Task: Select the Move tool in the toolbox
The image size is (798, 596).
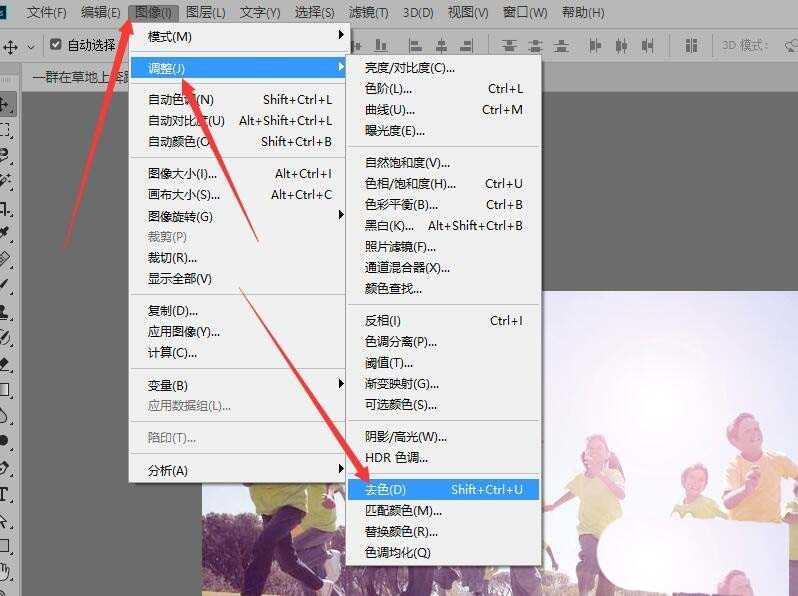Action: click(6, 105)
